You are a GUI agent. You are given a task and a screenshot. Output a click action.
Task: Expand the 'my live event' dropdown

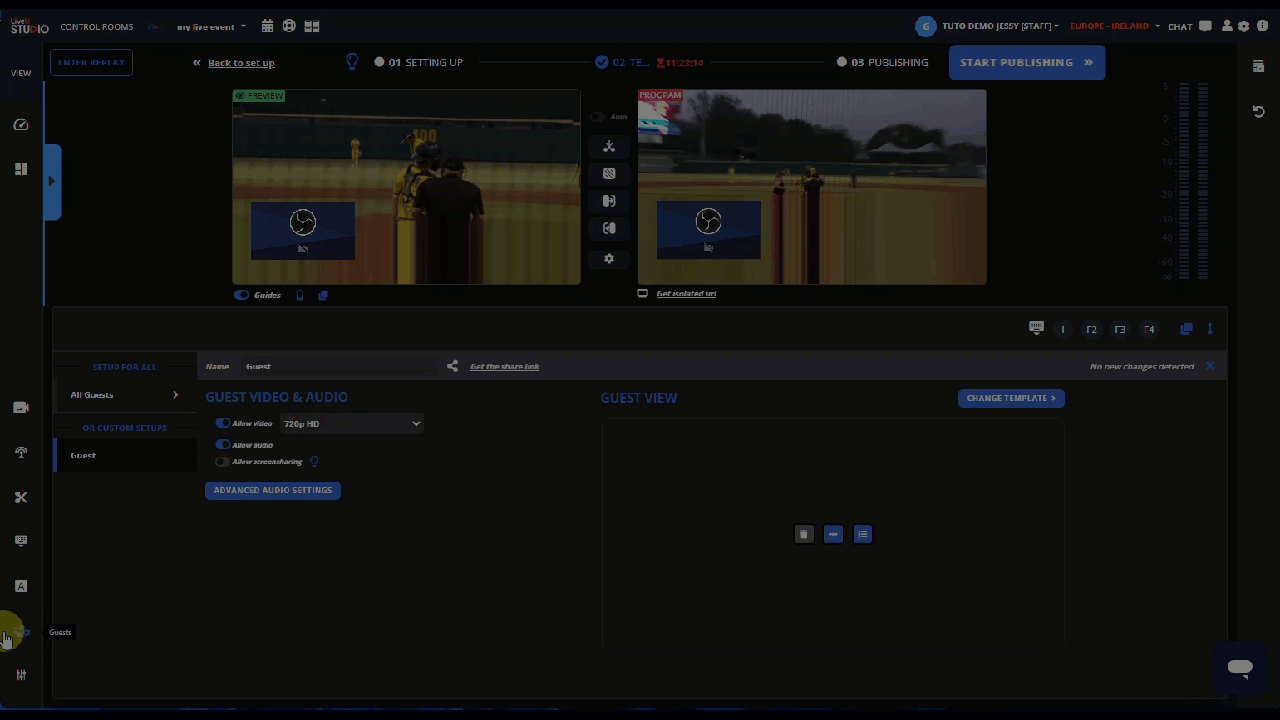[x=211, y=27]
